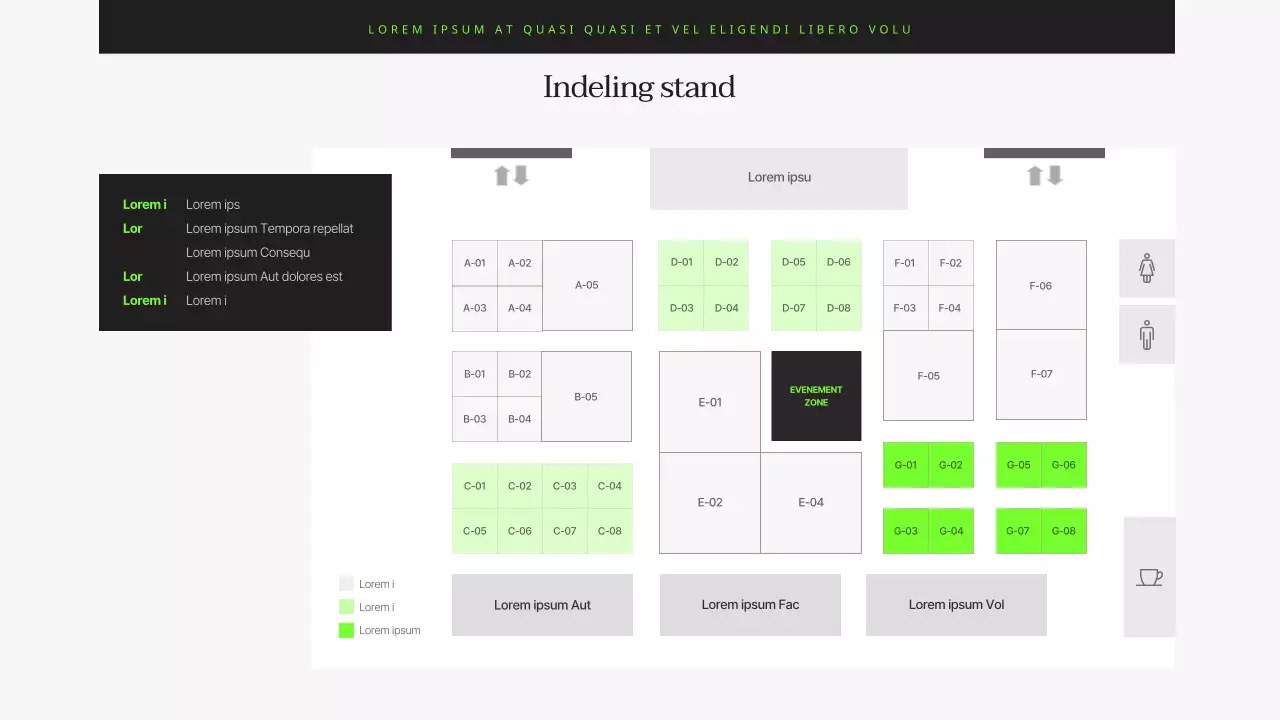
Task: Click the right entrance down arrow icon
Action: click(x=1054, y=176)
